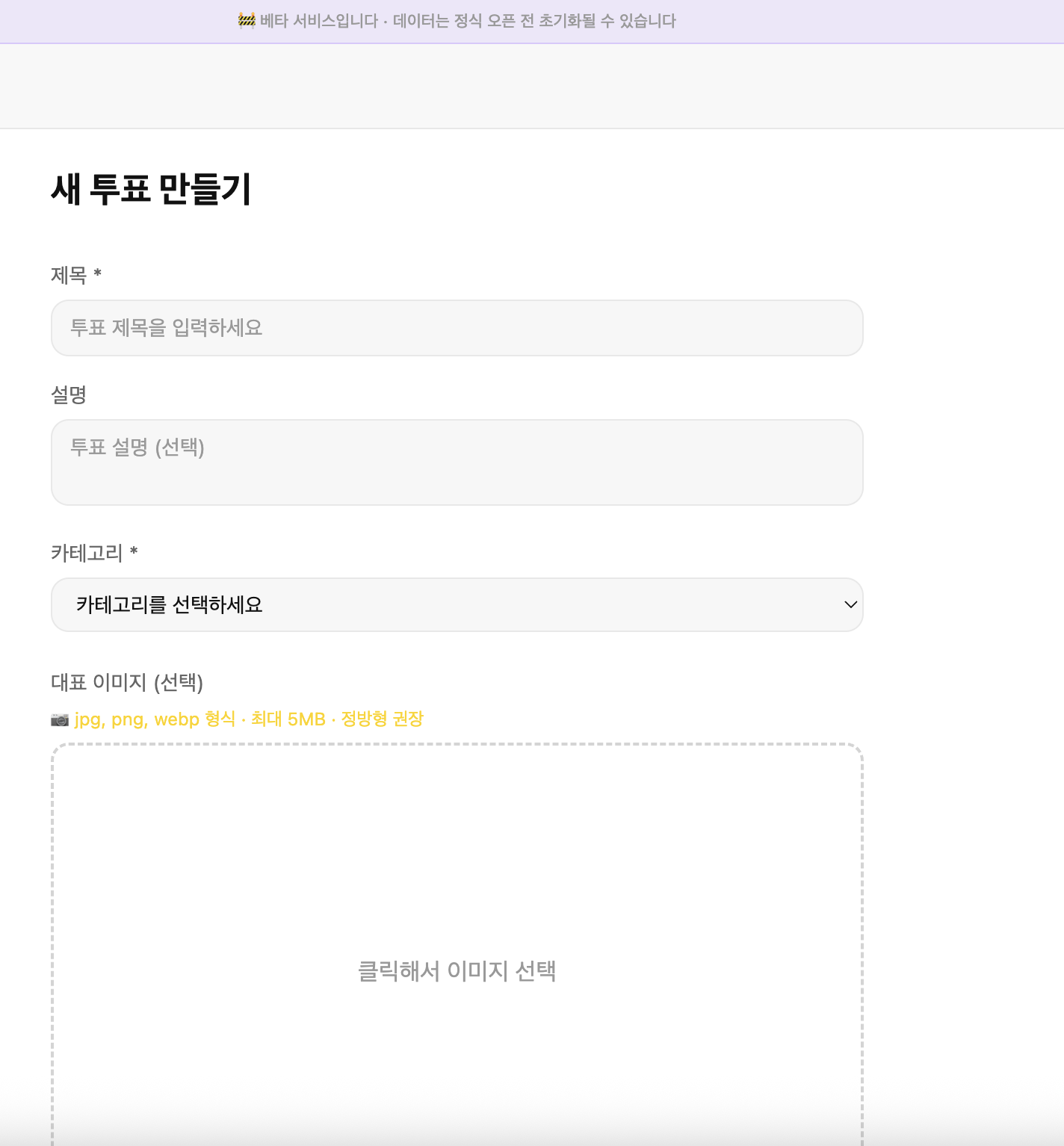
Task: Click the 새 투표 만들기 heading
Action: coord(152,189)
